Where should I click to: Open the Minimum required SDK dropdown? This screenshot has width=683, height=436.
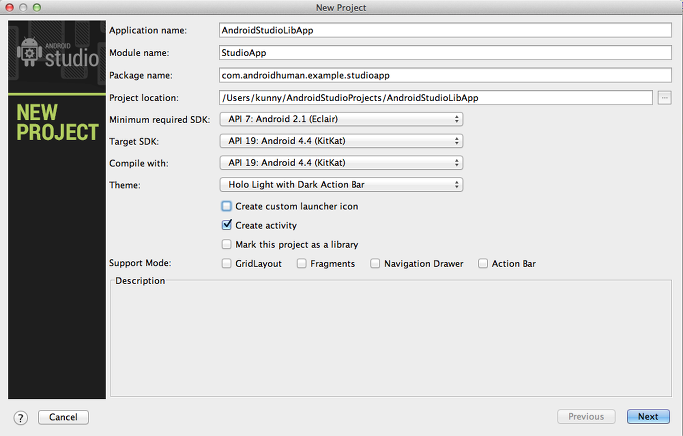(x=341, y=119)
